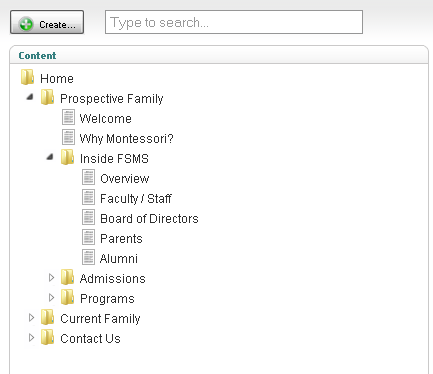
Task: Collapse the Prospective Family node
Action: 30,97
